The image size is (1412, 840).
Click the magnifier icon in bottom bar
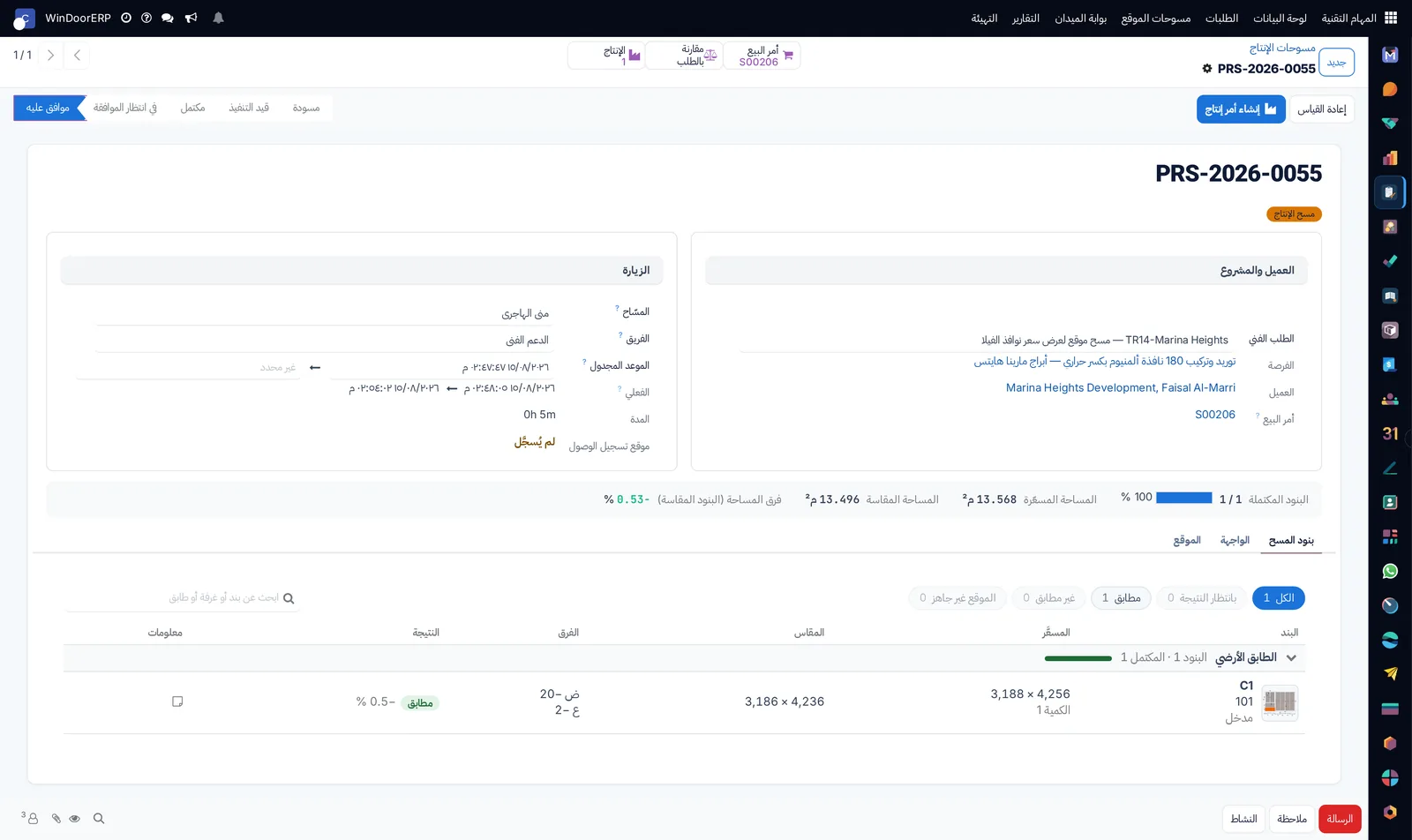[x=99, y=819]
